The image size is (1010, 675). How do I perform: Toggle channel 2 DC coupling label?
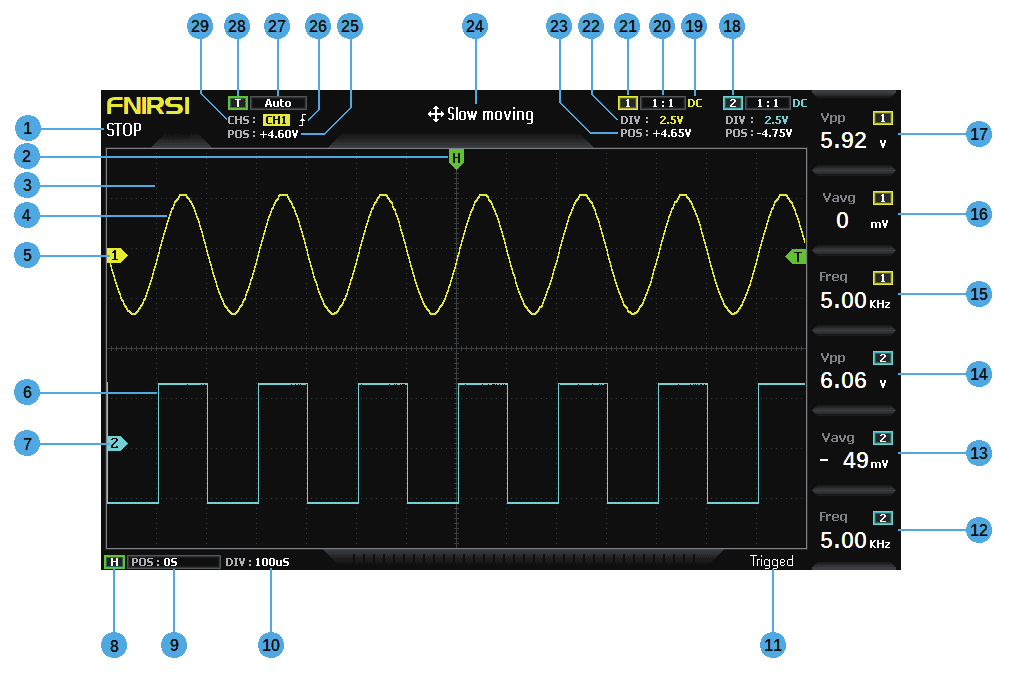coord(799,103)
